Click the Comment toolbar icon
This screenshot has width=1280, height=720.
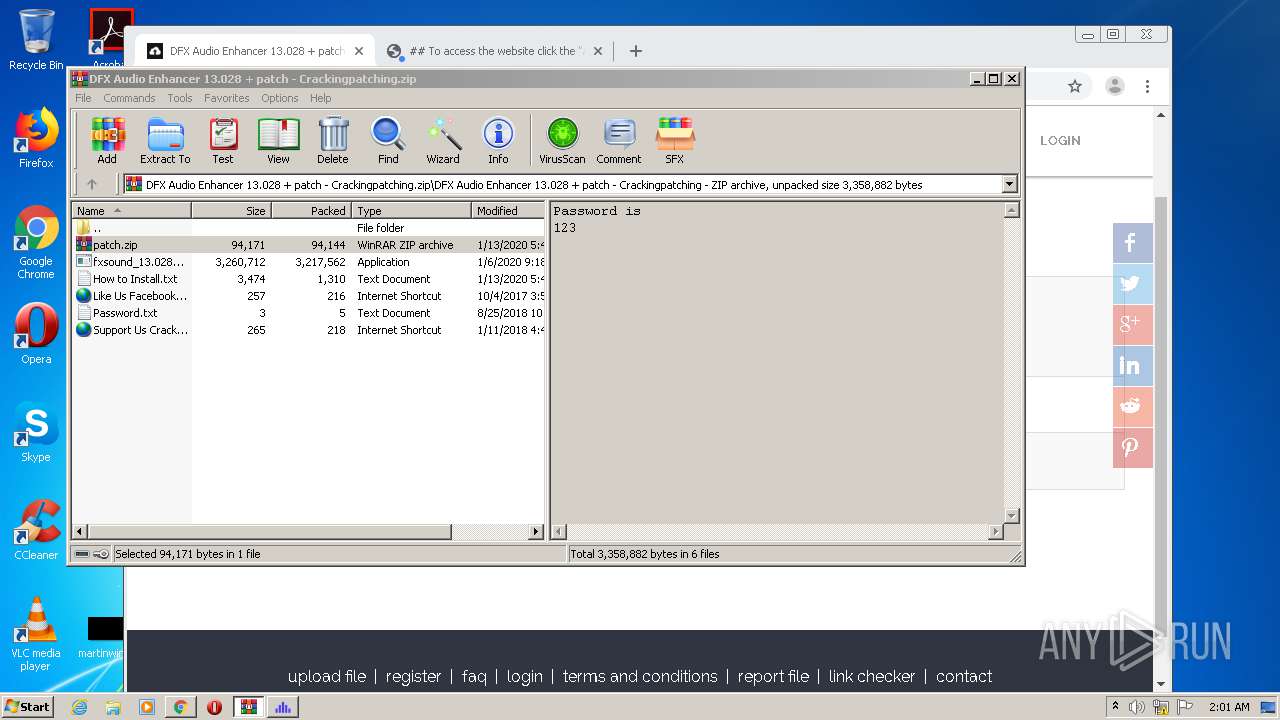pos(619,140)
